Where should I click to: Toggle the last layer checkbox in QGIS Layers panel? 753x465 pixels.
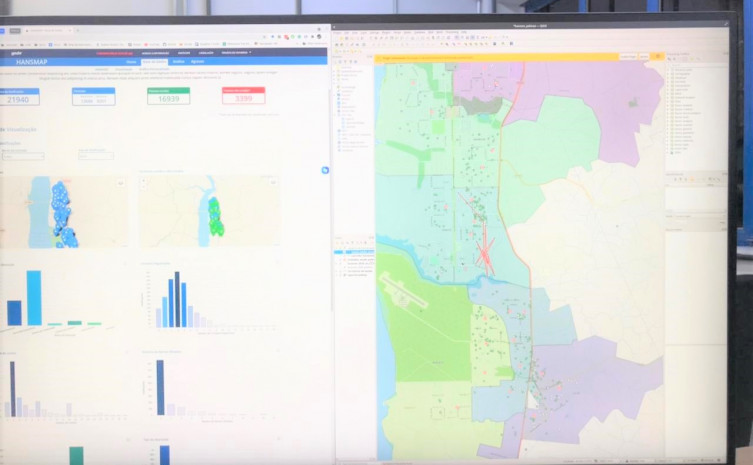(x=342, y=273)
